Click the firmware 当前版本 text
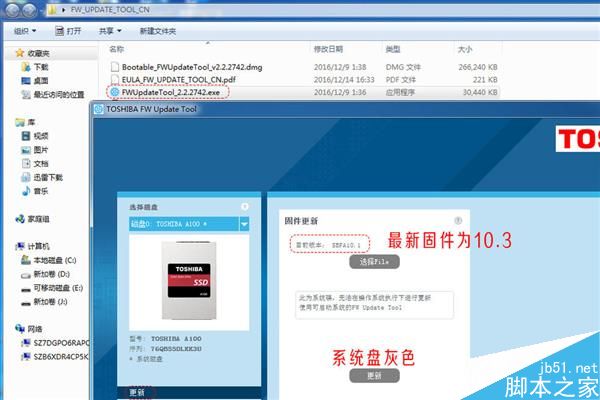Image resolution: width=600 pixels, height=400 pixels. pyautogui.click(x=330, y=245)
